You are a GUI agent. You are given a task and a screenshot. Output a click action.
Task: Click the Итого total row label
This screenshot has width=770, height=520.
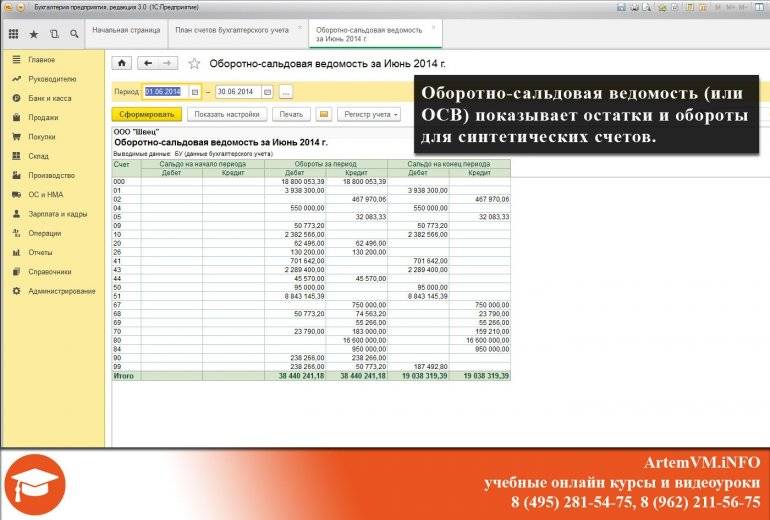pos(124,376)
